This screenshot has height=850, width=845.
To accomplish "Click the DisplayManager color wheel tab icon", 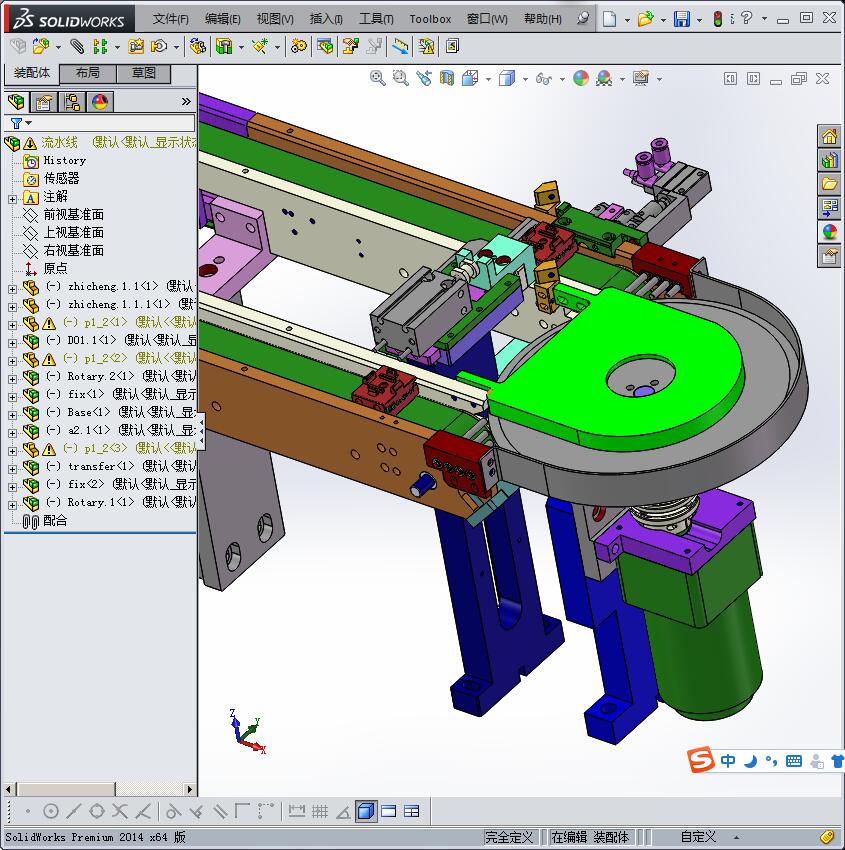I will tap(100, 101).
